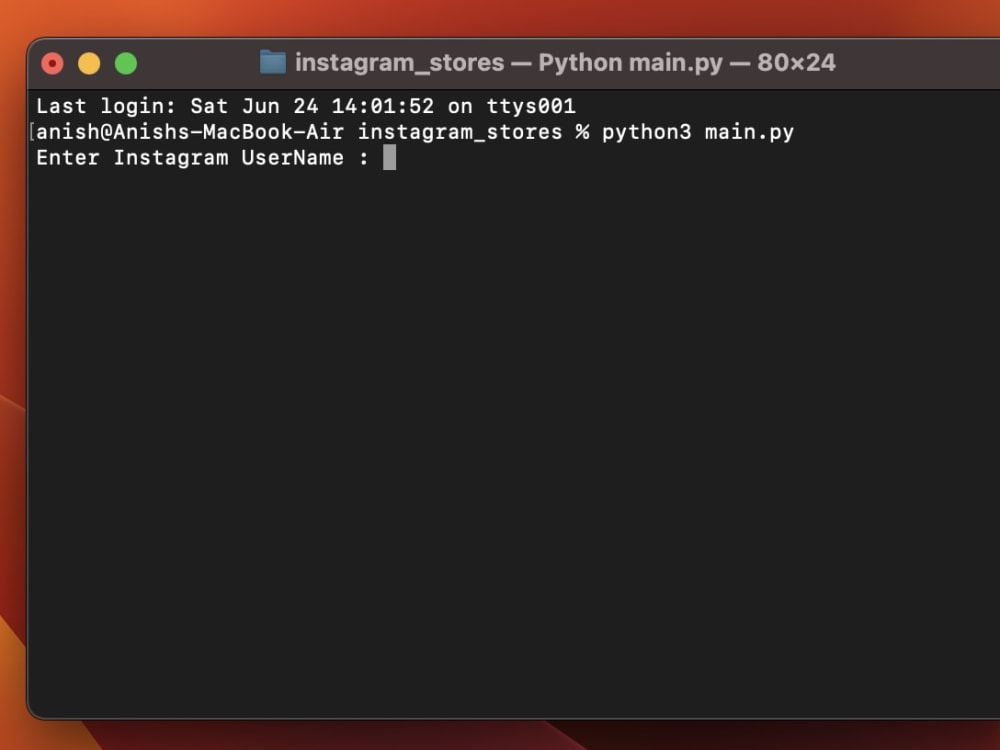Click the 'python3 main.py' command text
This screenshot has height=750, width=1000.
pos(698,132)
